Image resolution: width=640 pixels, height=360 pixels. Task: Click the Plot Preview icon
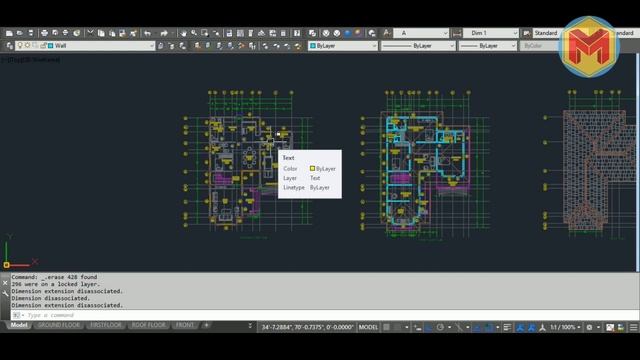[55, 33]
